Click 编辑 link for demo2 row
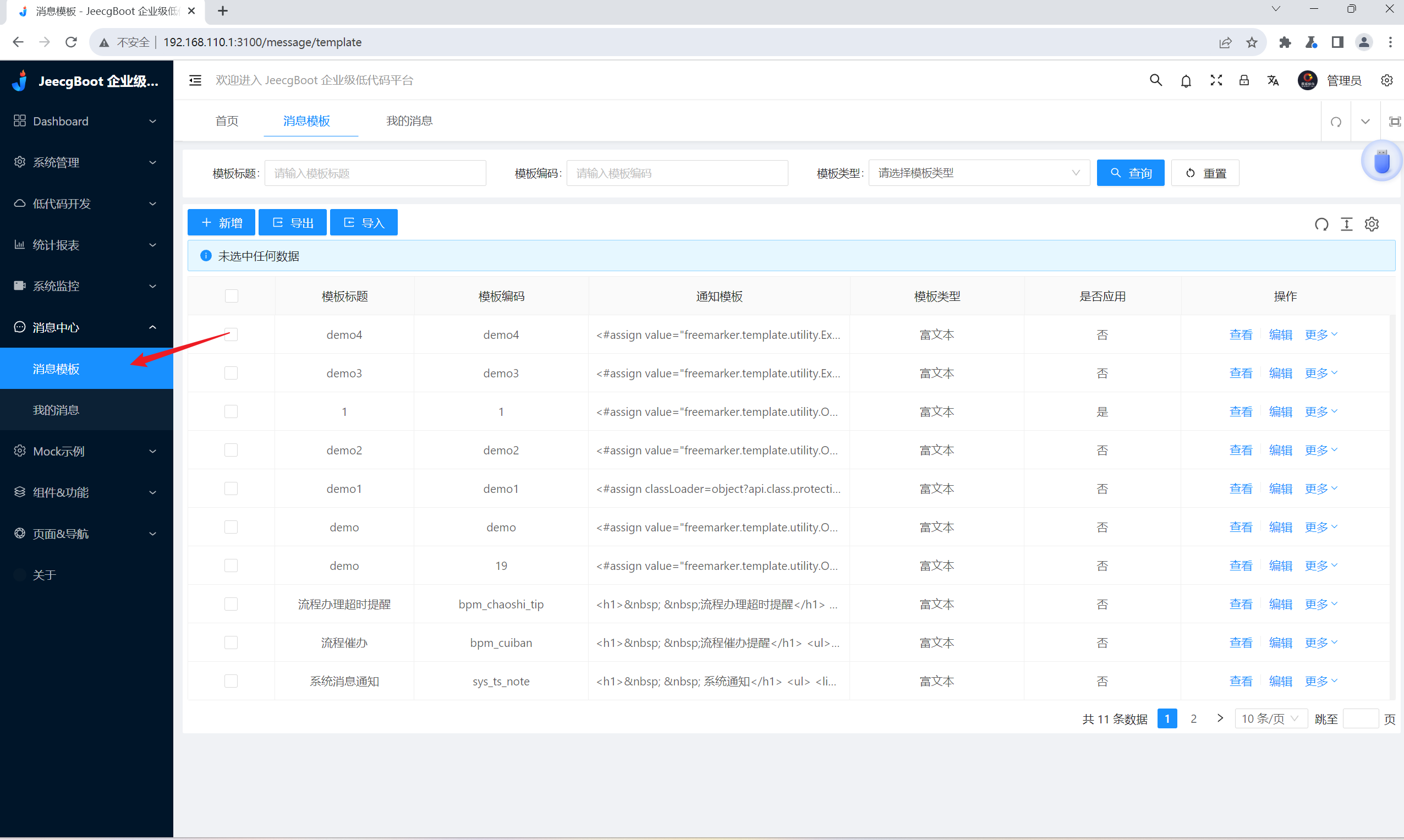Screen dimensions: 1404x840 1281,450
